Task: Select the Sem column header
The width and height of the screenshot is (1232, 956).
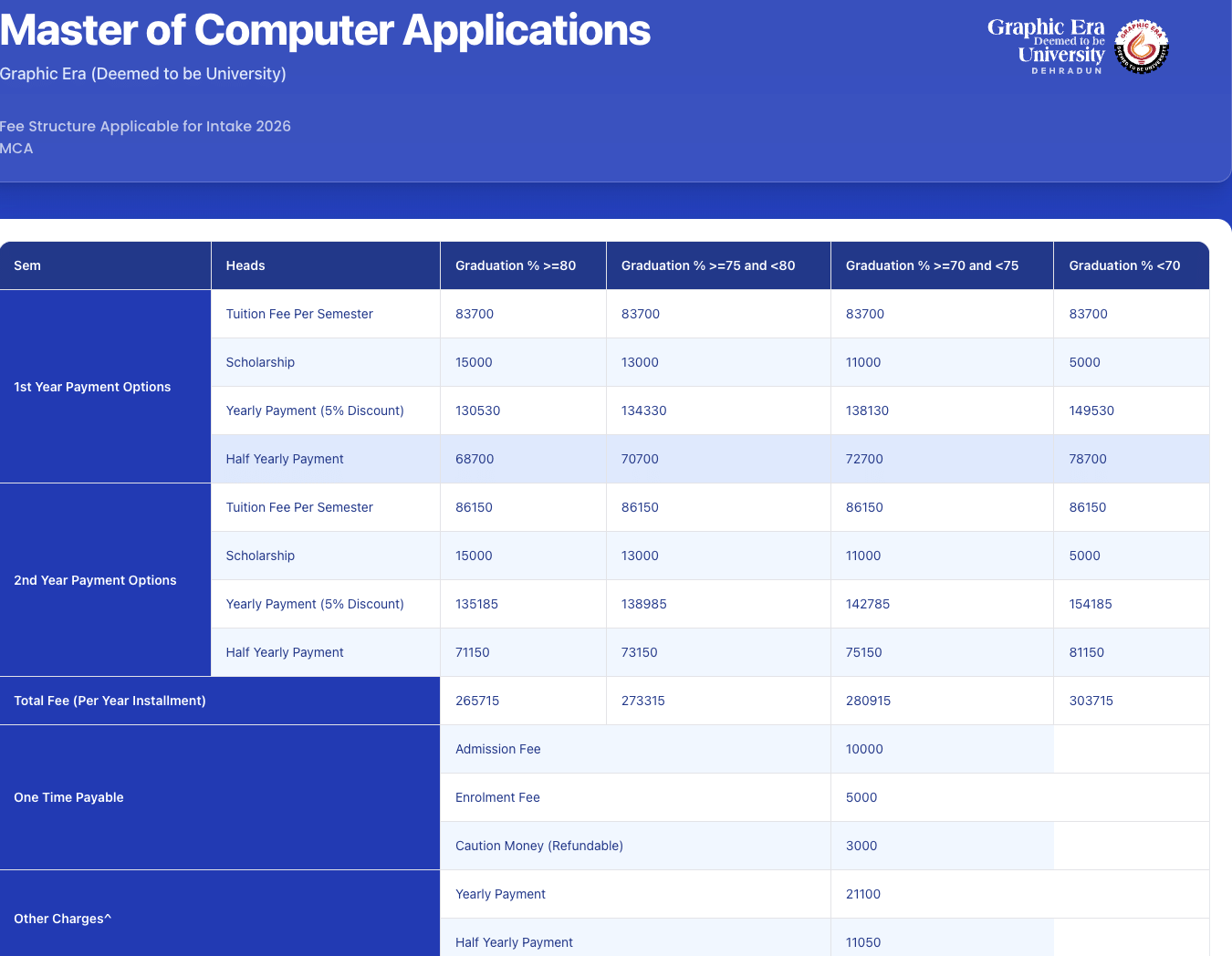Action: pyautogui.click(x=27, y=265)
